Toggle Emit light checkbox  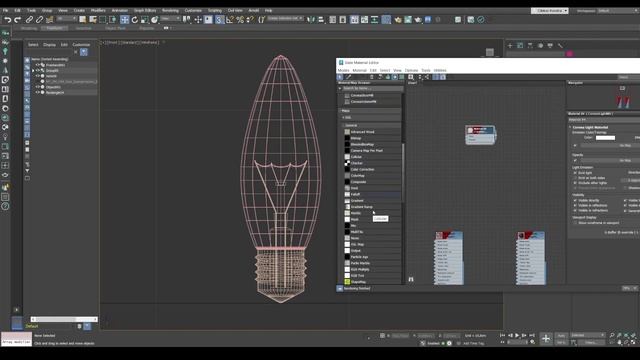point(575,173)
